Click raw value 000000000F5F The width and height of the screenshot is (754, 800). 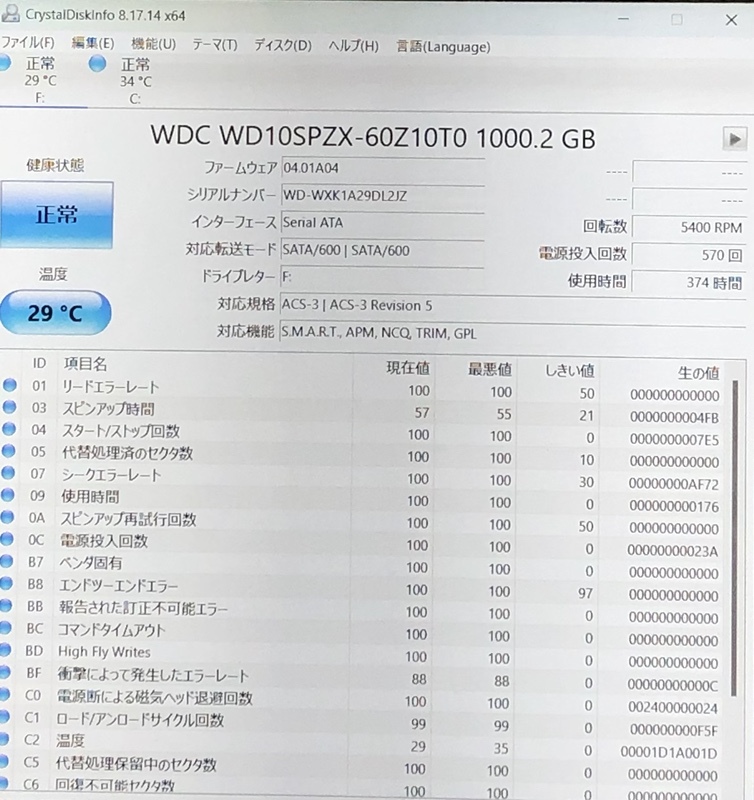[673, 731]
